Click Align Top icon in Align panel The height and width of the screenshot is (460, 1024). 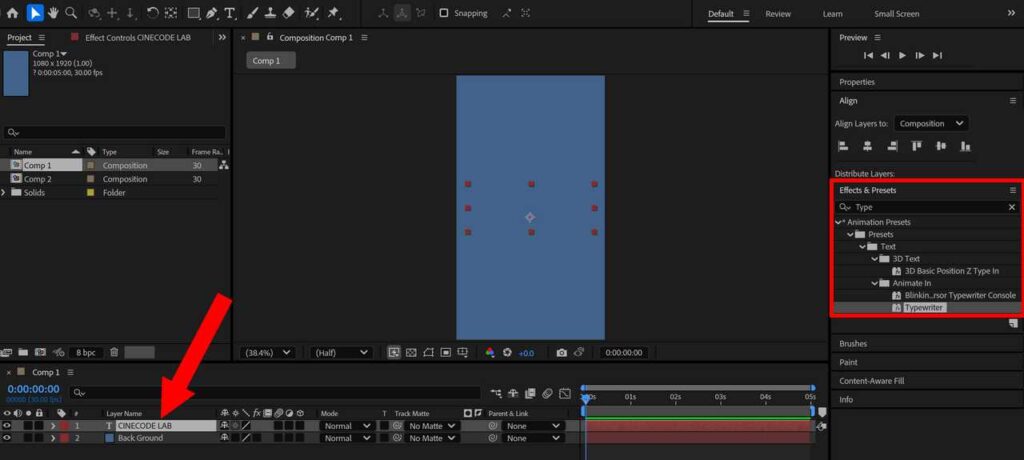click(917, 146)
